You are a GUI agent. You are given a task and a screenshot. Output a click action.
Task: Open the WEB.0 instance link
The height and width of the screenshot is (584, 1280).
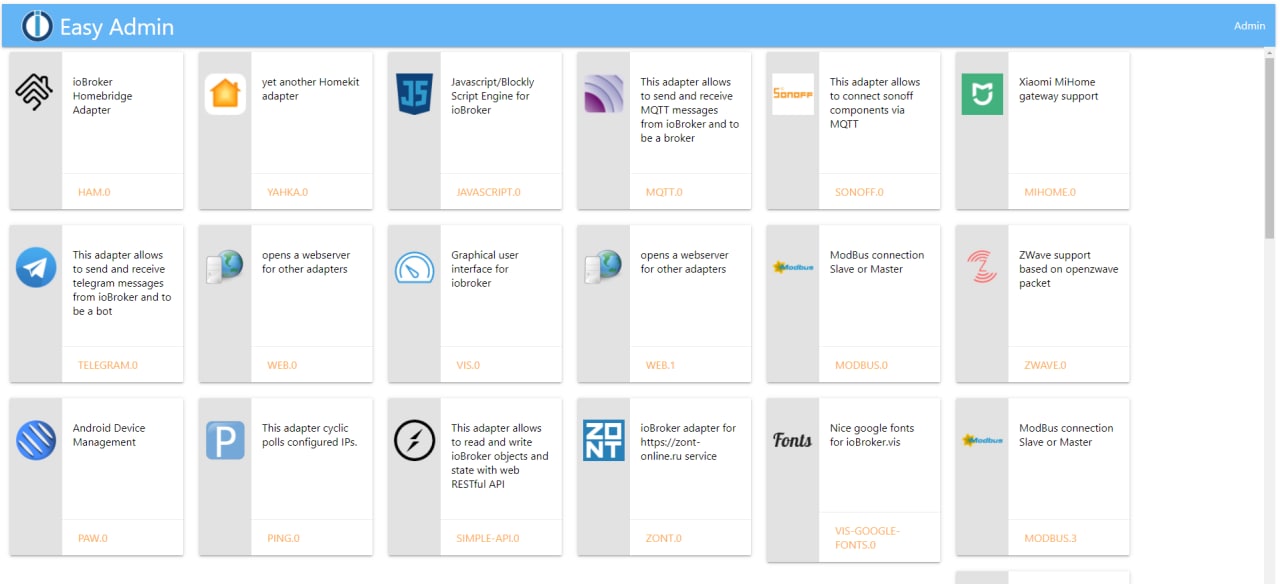pos(282,365)
